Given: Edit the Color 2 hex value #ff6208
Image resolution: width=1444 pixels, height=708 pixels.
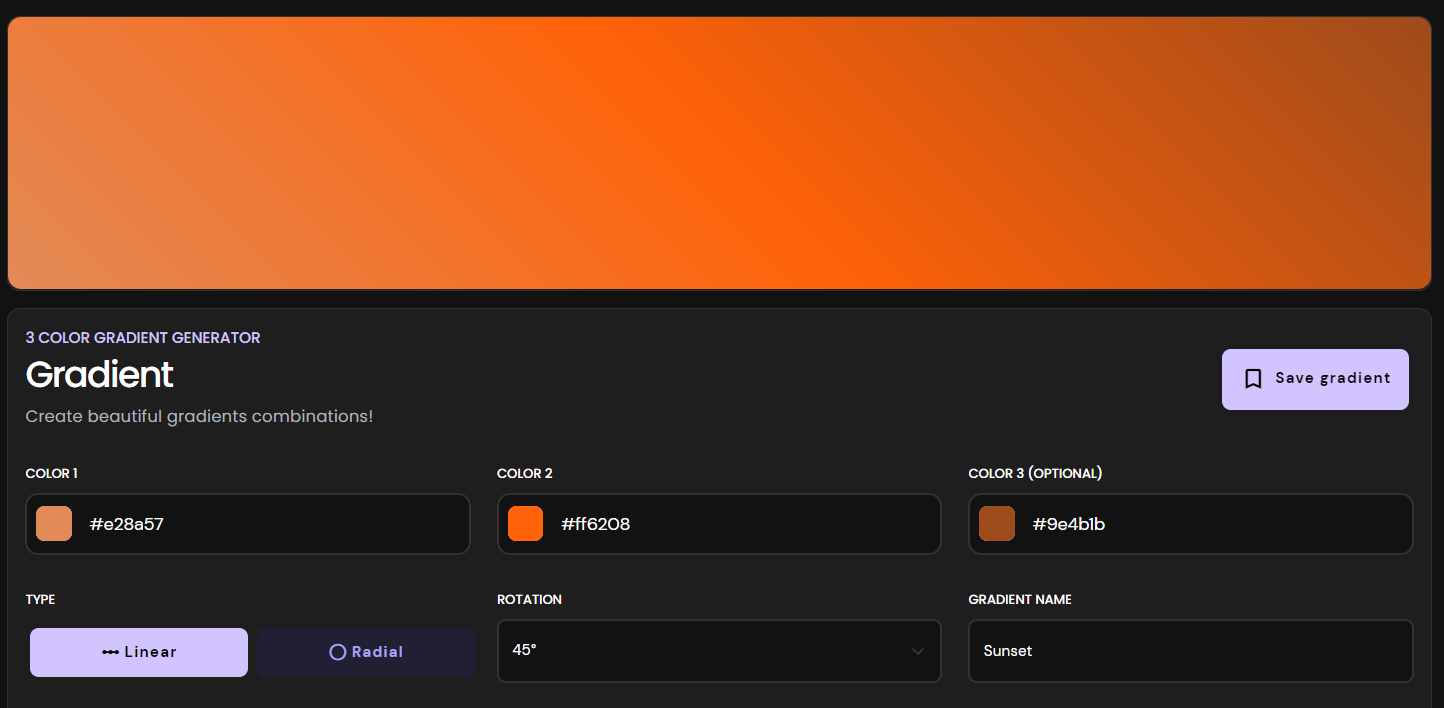Looking at the screenshot, I should 596,524.
